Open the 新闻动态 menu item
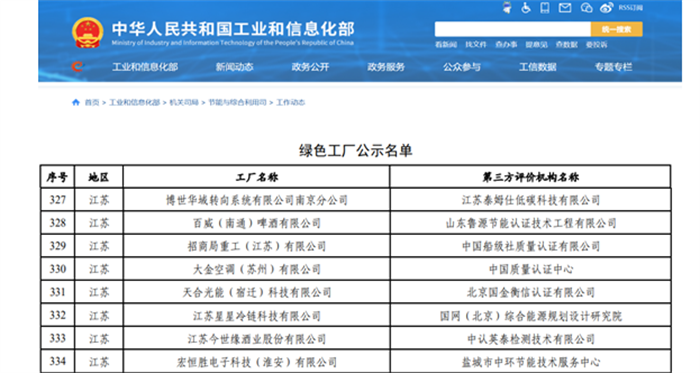The width and height of the screenshot is (700, 373). 234,67
